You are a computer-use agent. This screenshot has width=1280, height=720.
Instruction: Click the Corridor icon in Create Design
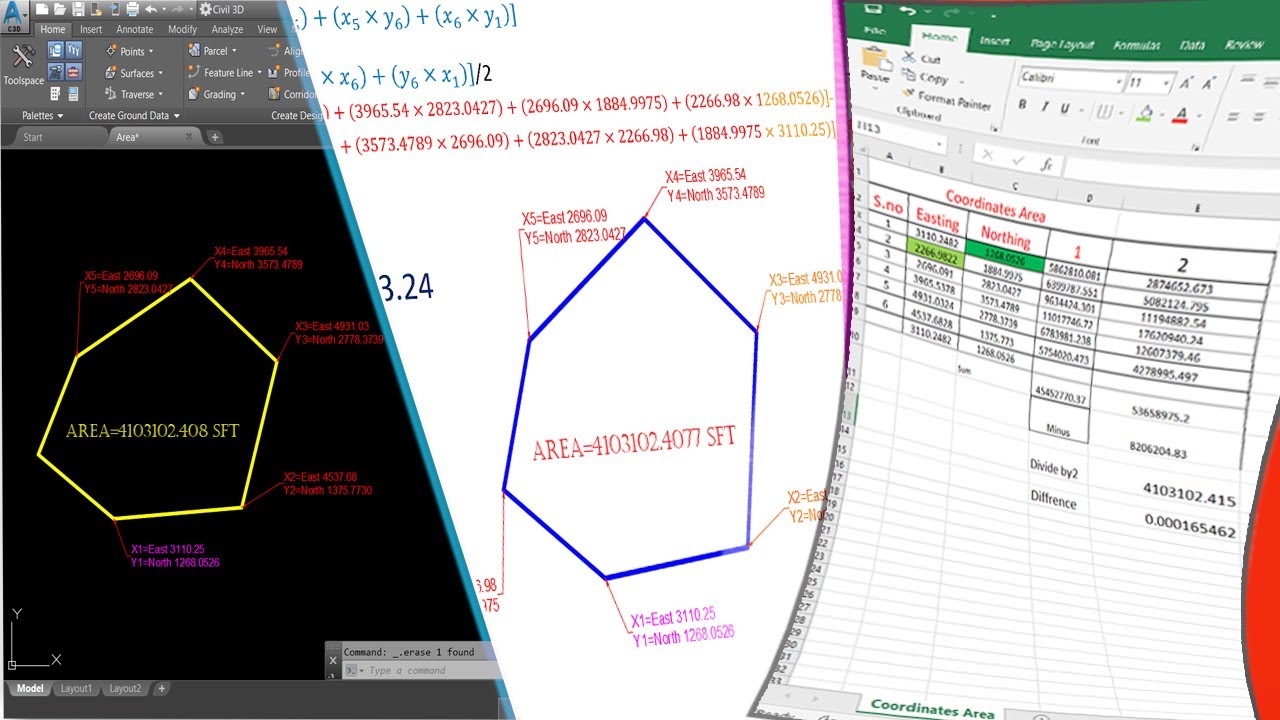point(273,94)
